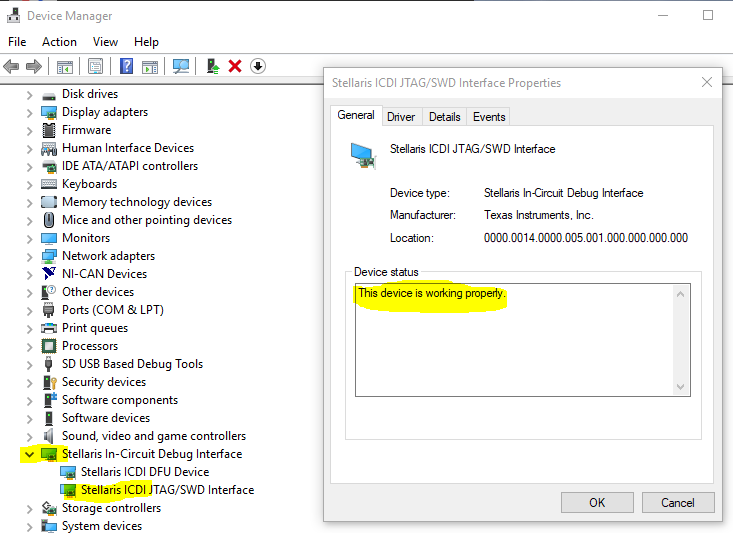
Task: Expand the Ports (COM & LPT) node
Action: [x=29, y=311]
